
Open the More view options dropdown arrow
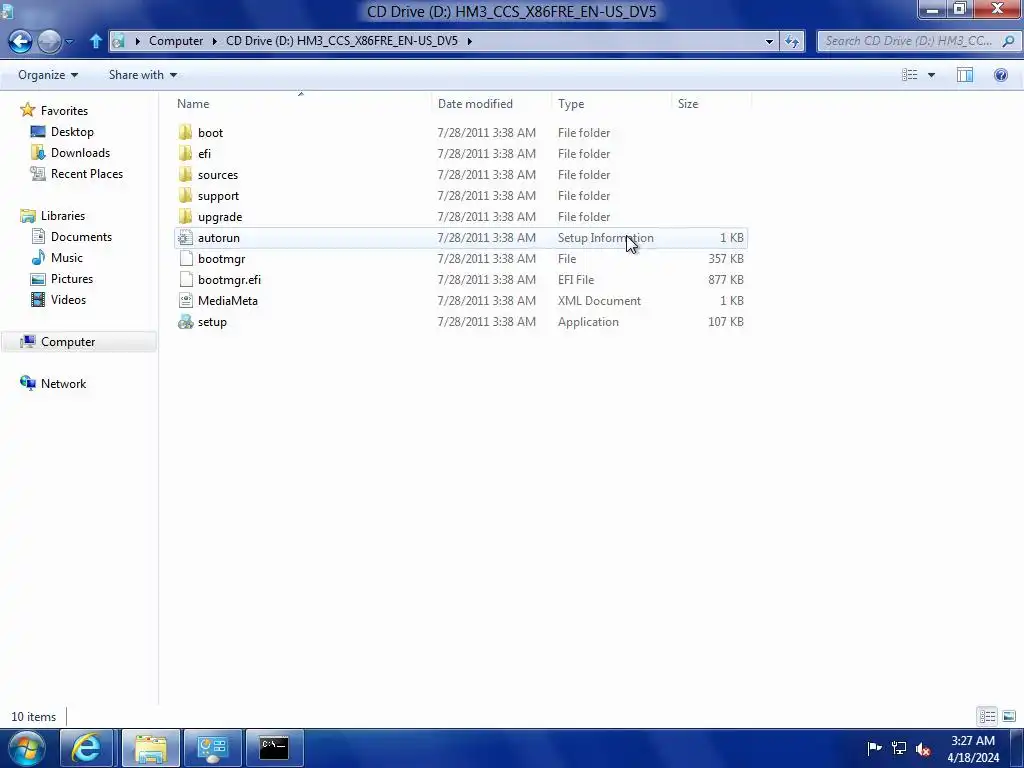click(931, 75)
